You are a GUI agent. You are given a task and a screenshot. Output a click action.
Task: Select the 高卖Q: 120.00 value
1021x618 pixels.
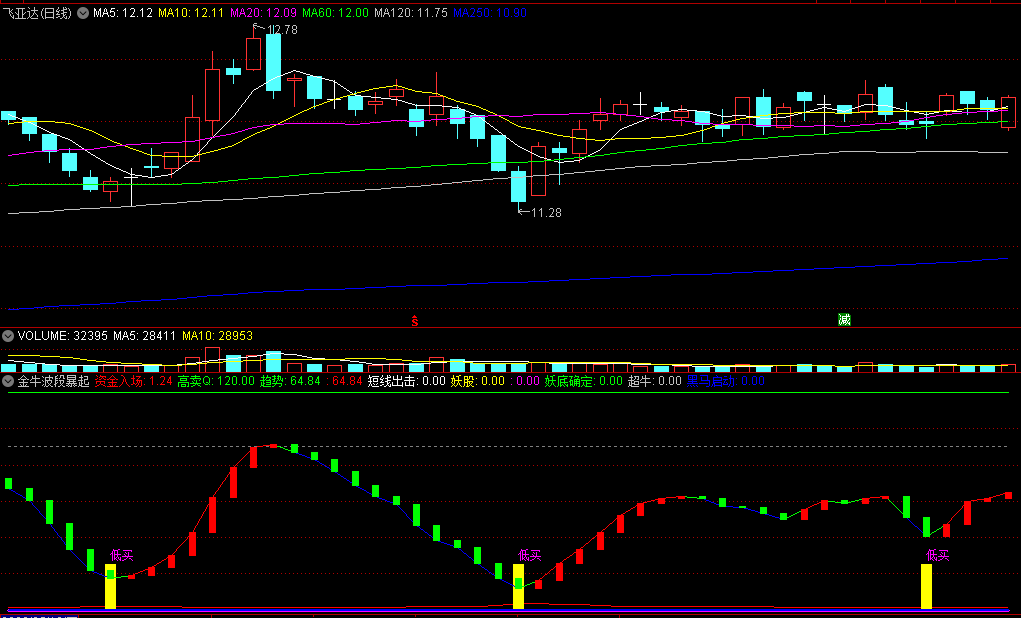click(x=216, y=381)
